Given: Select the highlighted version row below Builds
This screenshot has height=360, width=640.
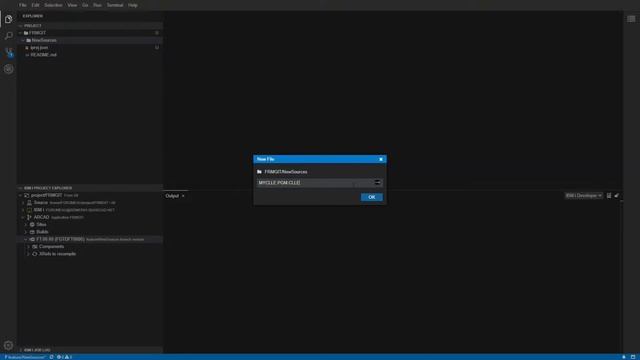Looking at the screenshot, I should coord(90,239).
